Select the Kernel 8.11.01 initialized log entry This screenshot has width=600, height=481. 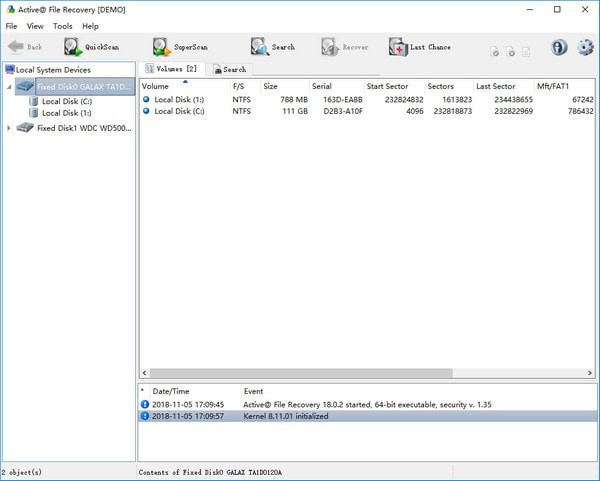click(285, 416)
